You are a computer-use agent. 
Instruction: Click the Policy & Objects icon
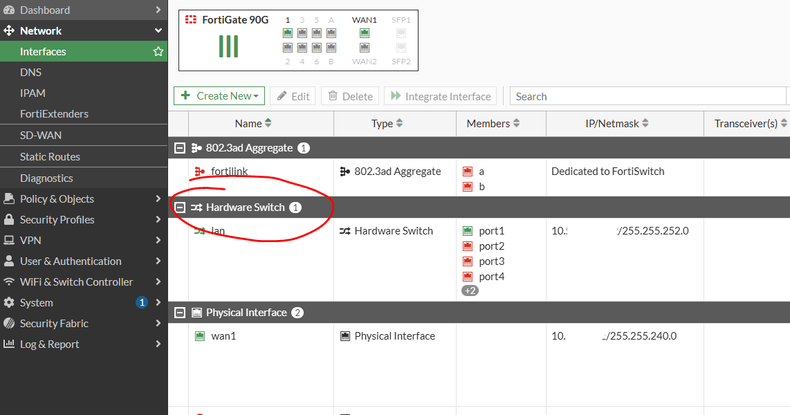9,198
